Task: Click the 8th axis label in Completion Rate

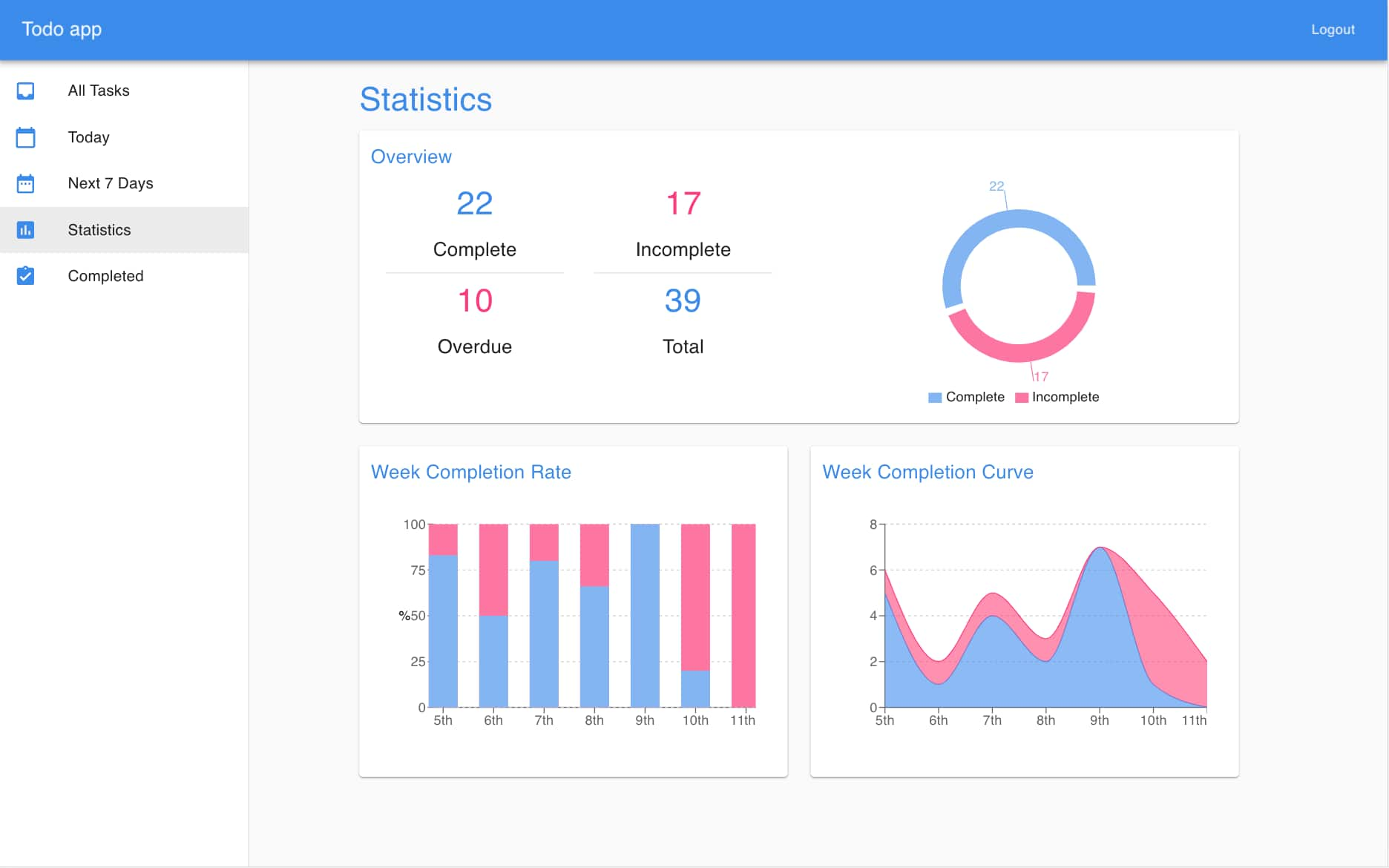Action: coord(594,720)
